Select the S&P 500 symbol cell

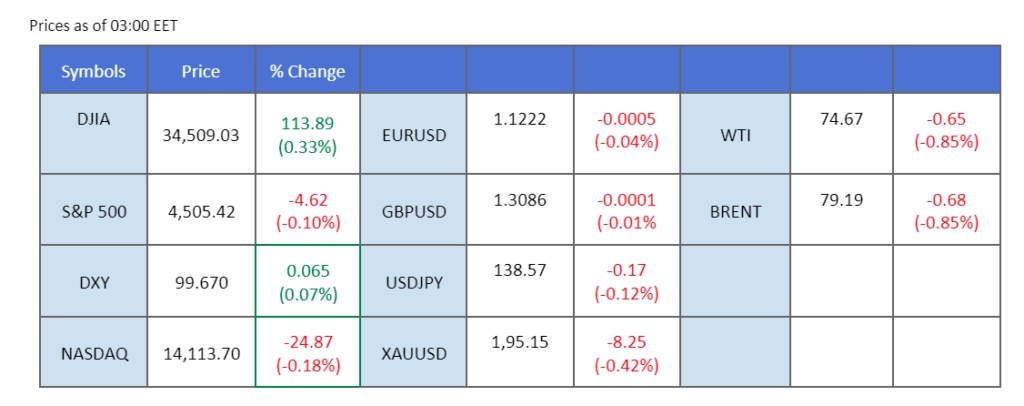coord(93,212)
